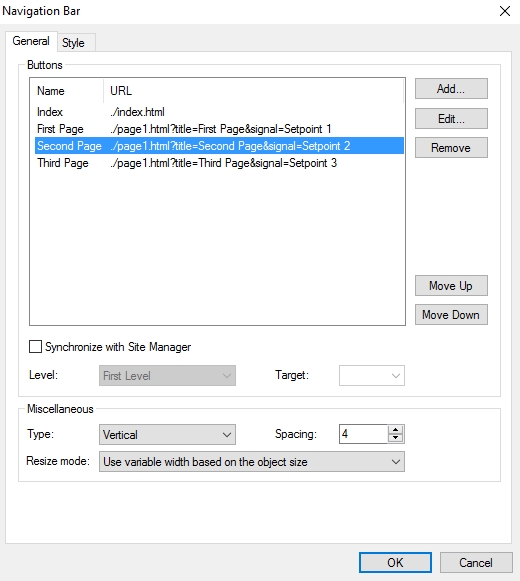
Task: Remove the selected navigation button
Action: tap(451, 148)
